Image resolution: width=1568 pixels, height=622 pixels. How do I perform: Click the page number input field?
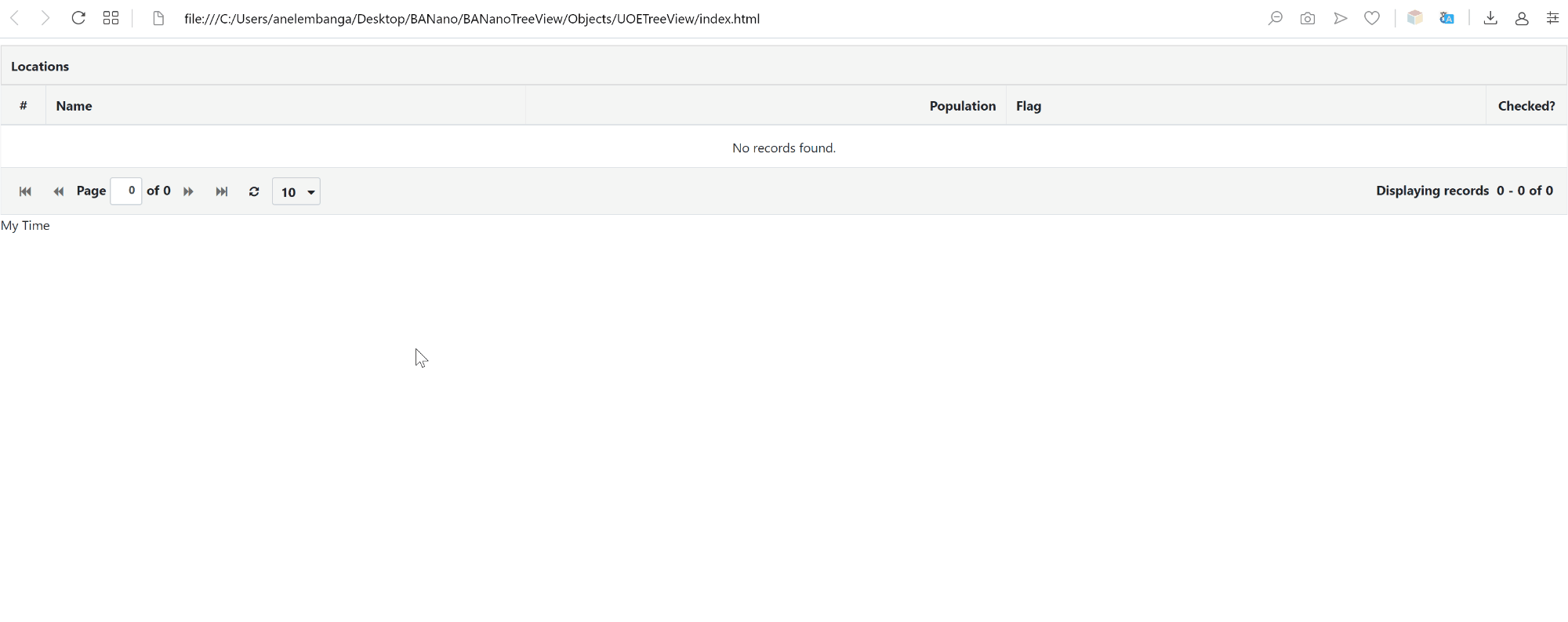(x=126, y=191)
